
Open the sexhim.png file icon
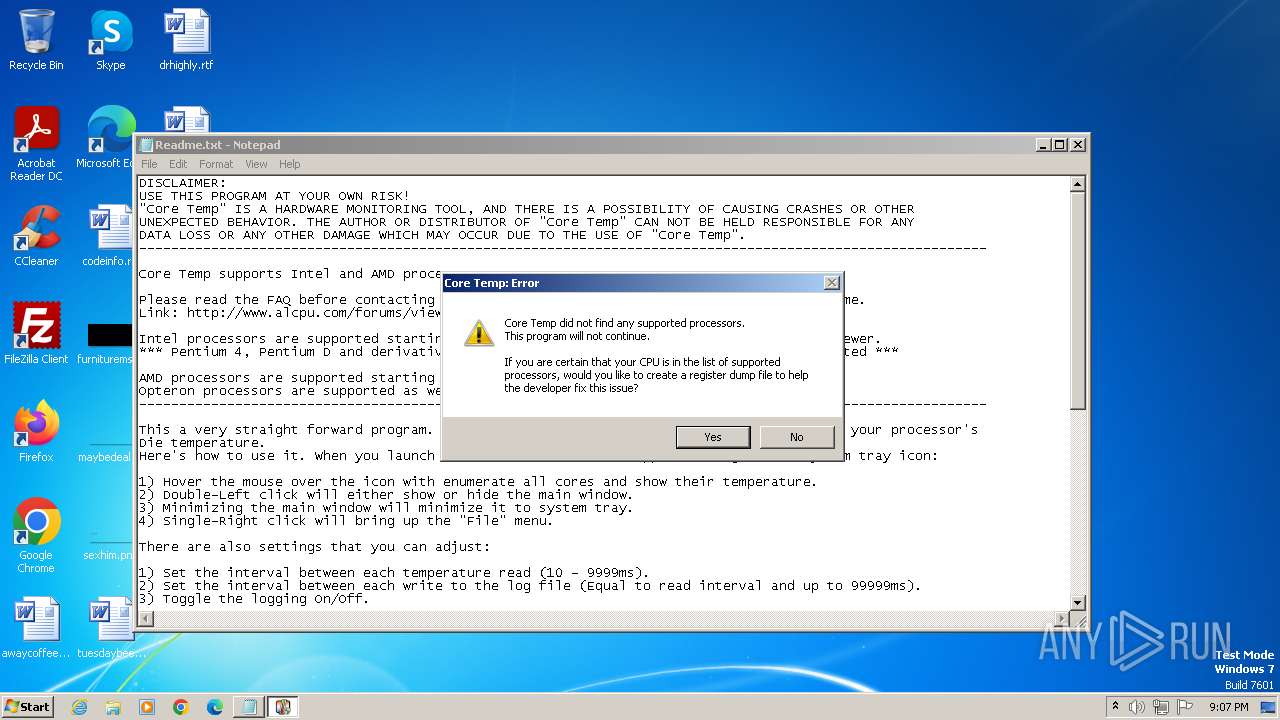point(108,548)
